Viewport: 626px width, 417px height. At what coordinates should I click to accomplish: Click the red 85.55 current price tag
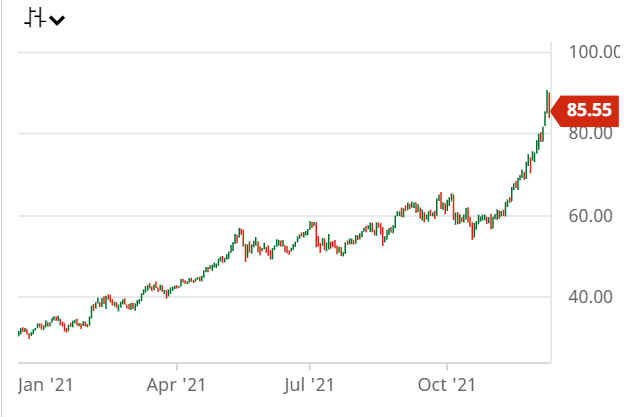click(589, 111)
